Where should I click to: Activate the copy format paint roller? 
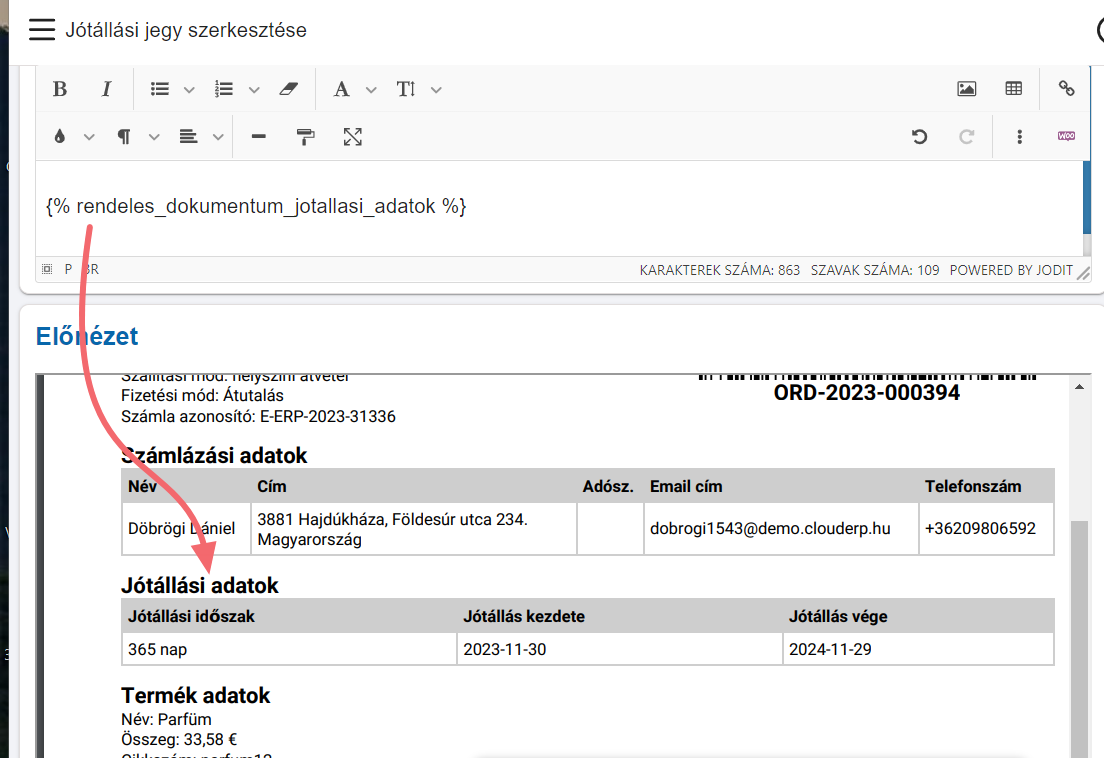[306, 137]
